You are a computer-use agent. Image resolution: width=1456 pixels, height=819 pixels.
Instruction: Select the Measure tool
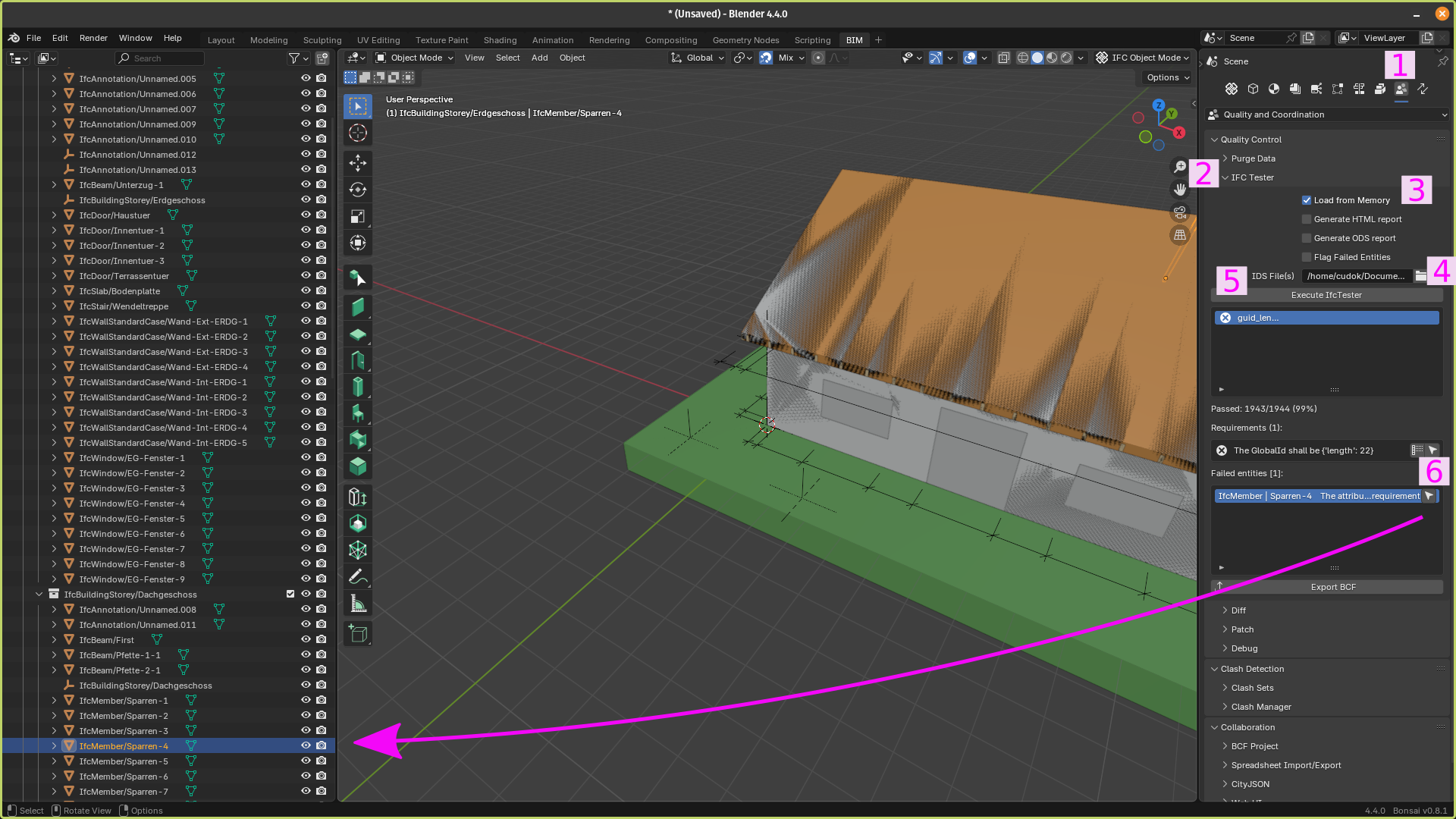click(x=357, y=603)
